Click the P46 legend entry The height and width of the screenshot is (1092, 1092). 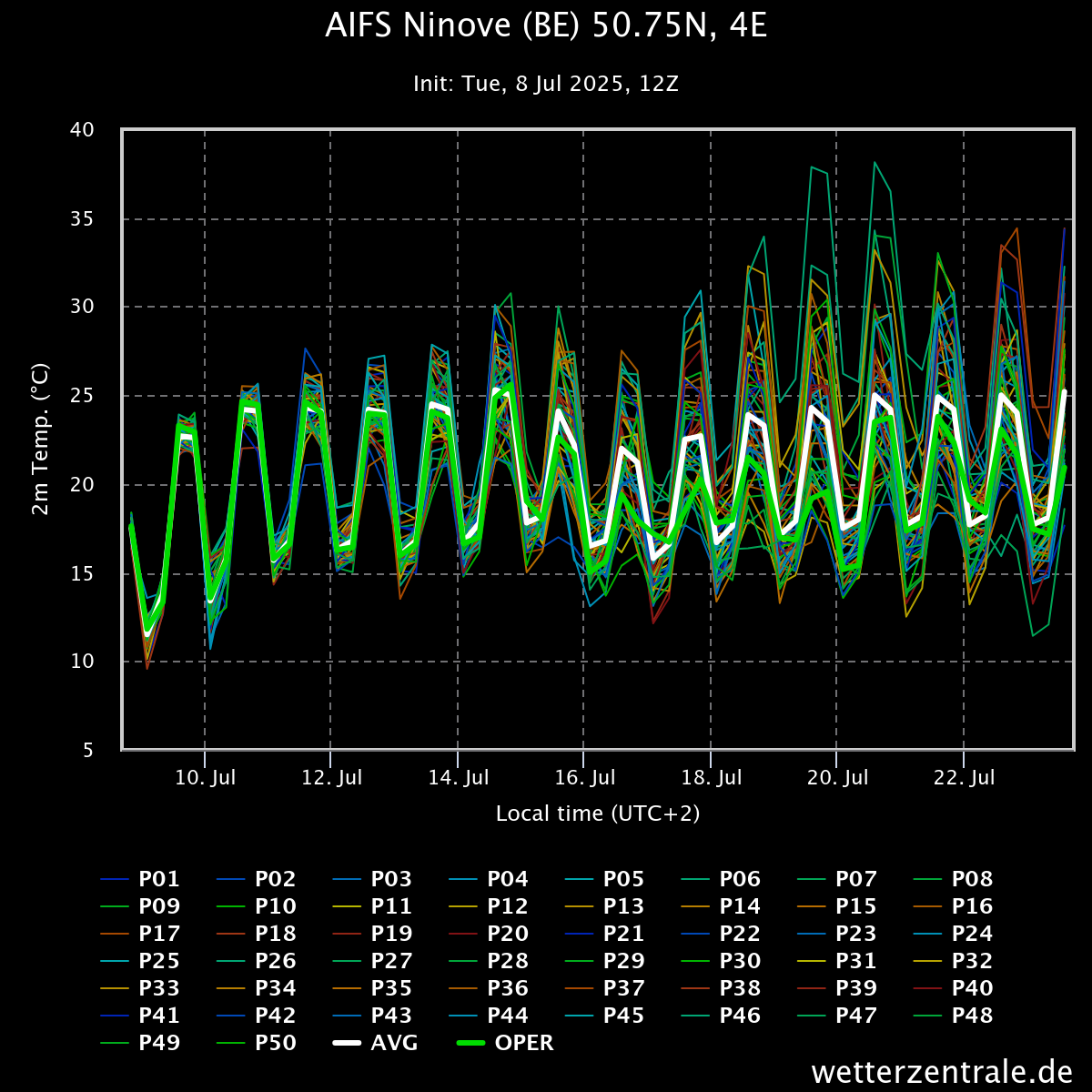pyautogui.click(x=722, y=1016)
